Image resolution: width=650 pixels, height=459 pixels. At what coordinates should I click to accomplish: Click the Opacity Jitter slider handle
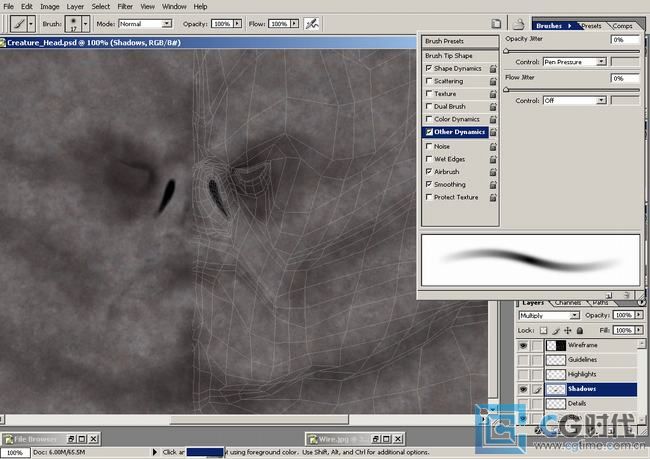point(506,51)
